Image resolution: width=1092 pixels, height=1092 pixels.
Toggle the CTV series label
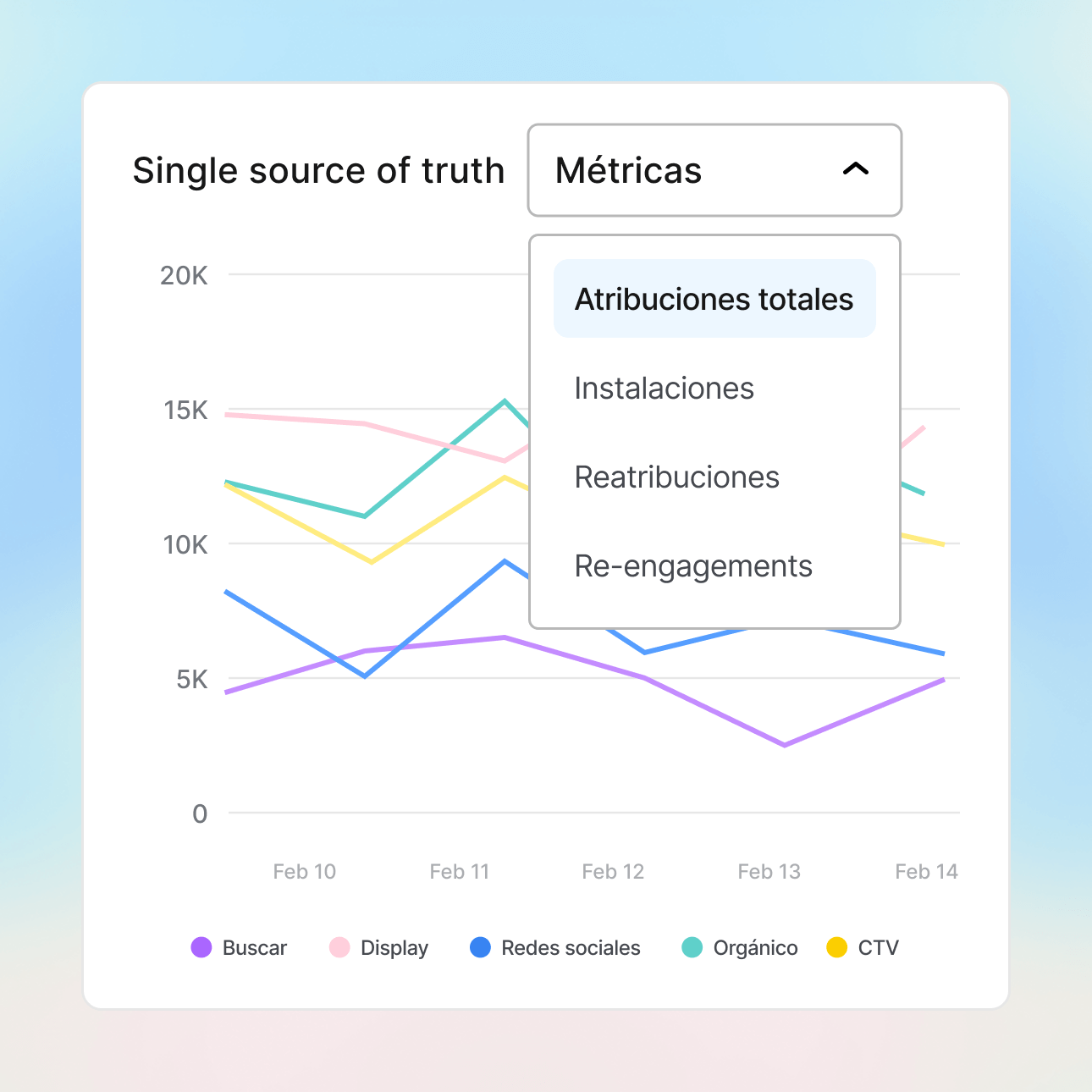click(x=878, y=948)
